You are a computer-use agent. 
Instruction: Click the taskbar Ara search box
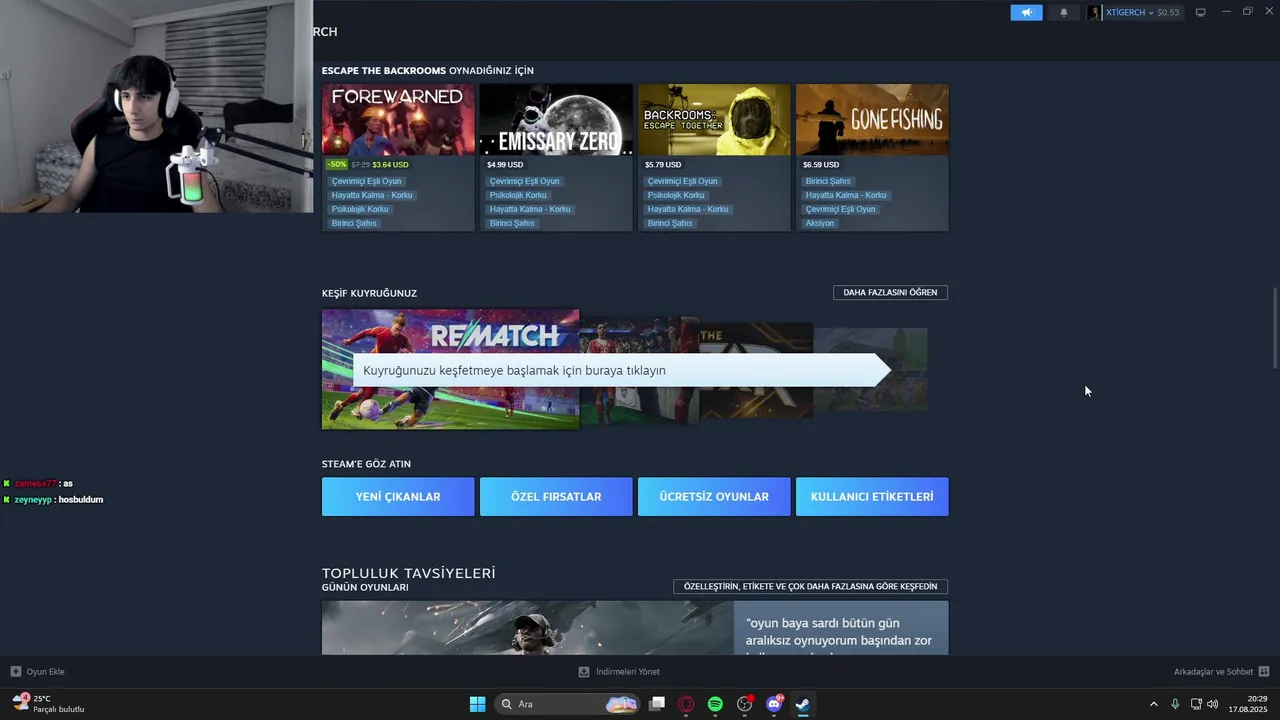(x=567, y=704)
